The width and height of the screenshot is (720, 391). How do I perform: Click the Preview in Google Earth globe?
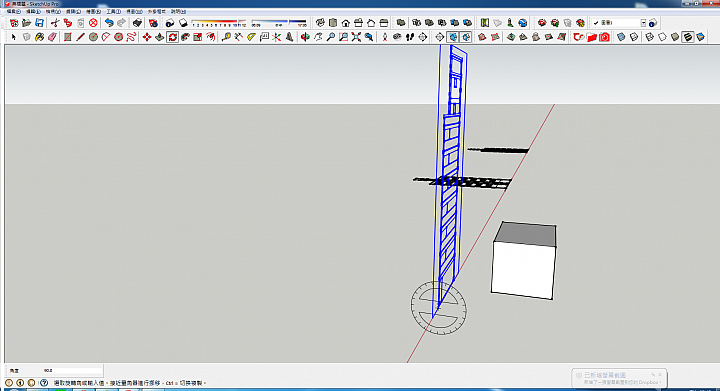[x=523, y=22]
